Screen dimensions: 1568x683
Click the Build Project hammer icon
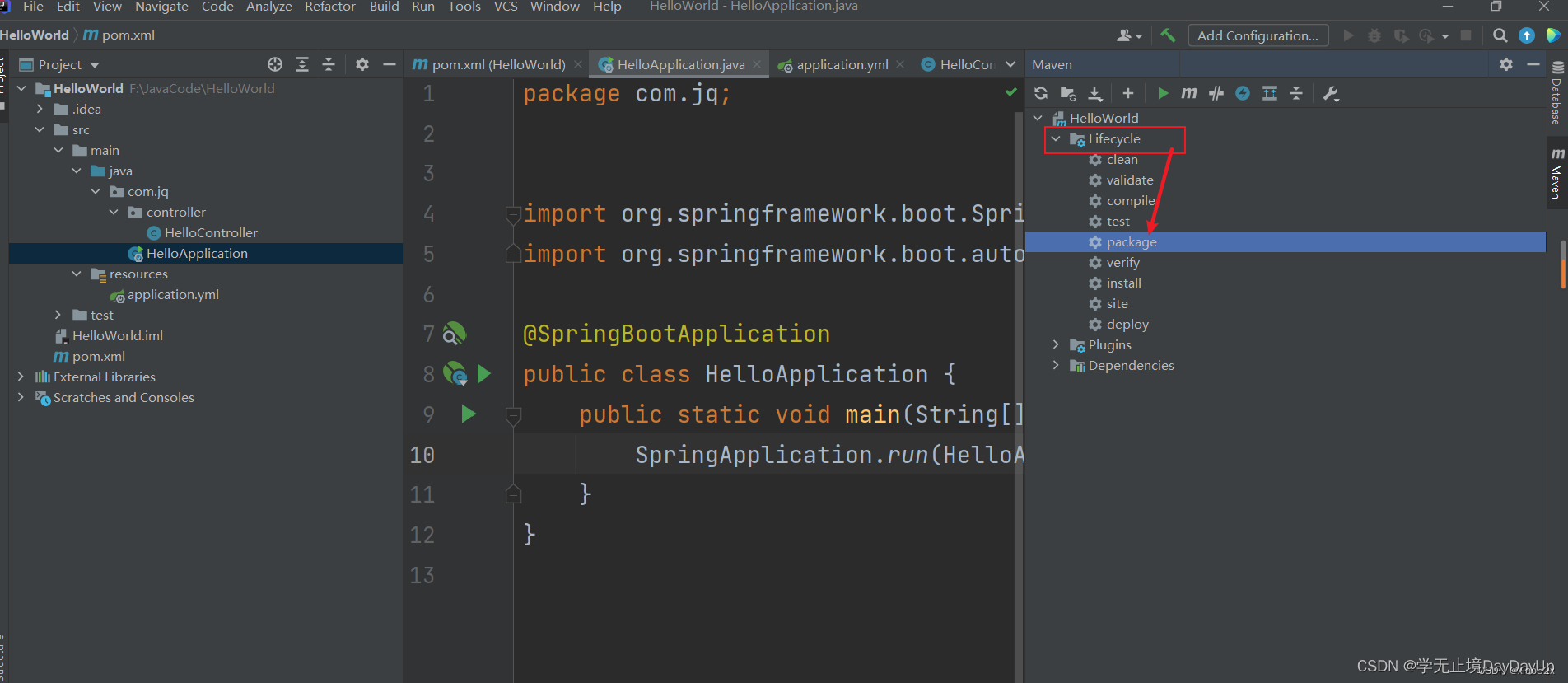point(1168,35)
